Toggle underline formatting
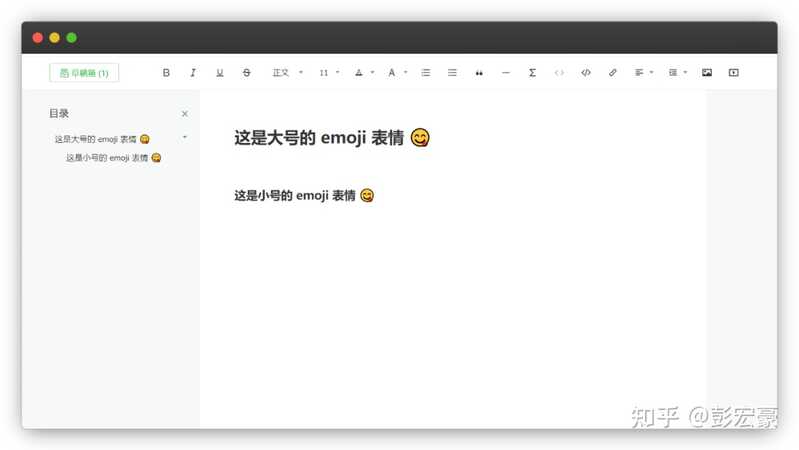Viewport: 799px width, 450px height. pos(220,73)
